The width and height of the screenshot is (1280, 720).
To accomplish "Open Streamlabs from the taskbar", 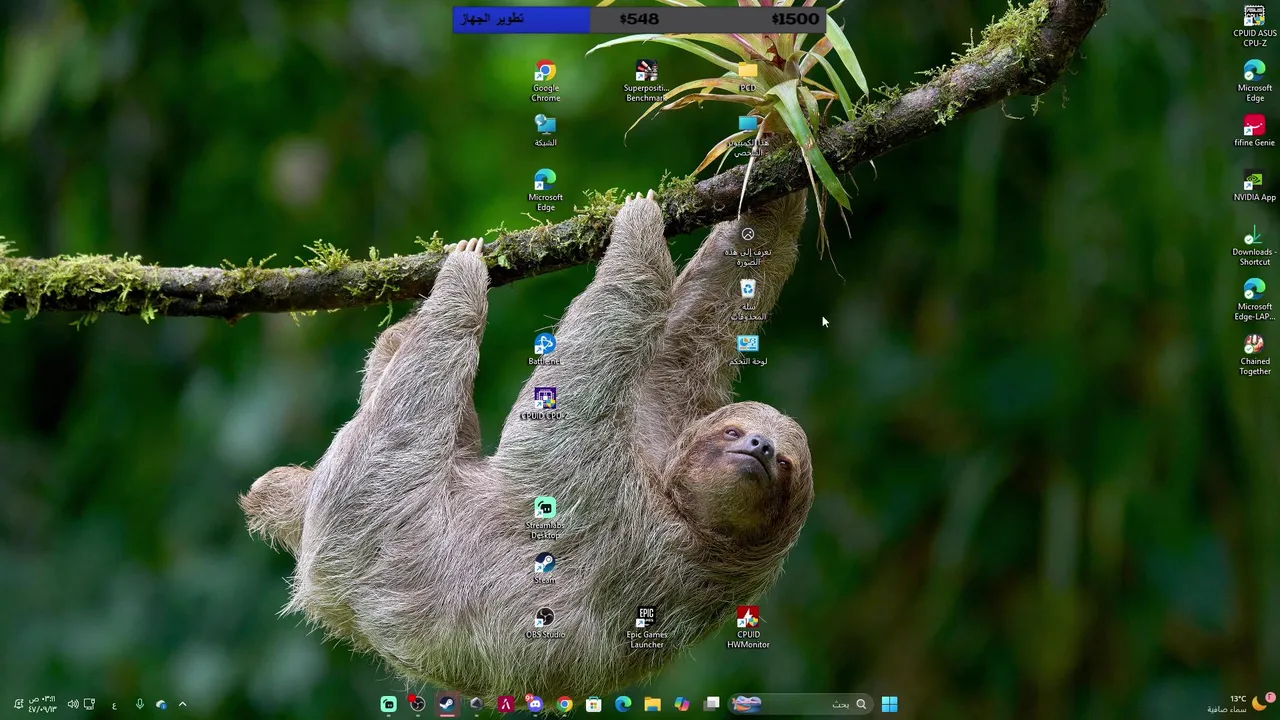I will (388, 704).
